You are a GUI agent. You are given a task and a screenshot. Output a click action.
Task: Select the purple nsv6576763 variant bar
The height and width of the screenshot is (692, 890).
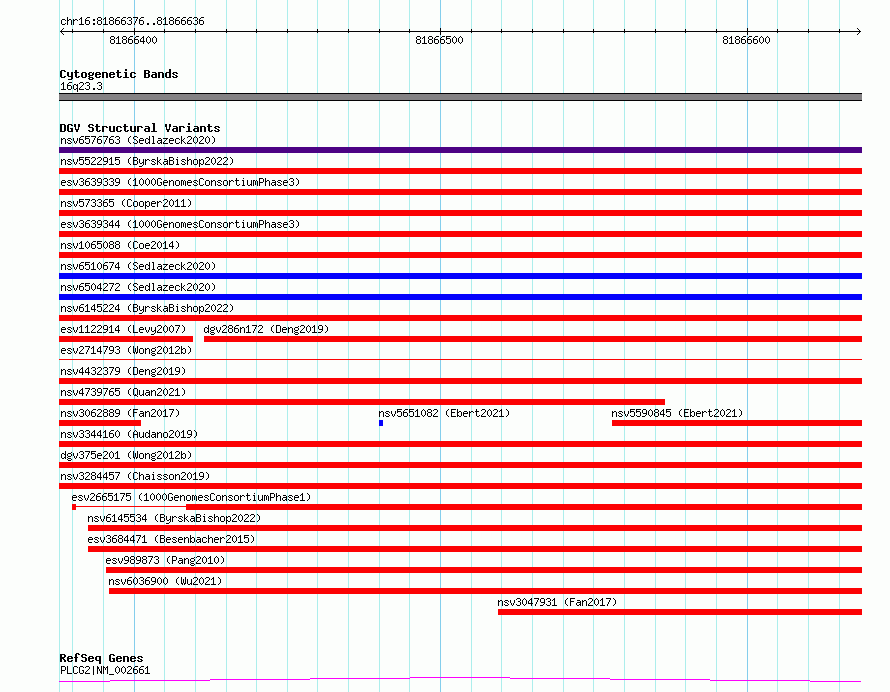[460, 150]
